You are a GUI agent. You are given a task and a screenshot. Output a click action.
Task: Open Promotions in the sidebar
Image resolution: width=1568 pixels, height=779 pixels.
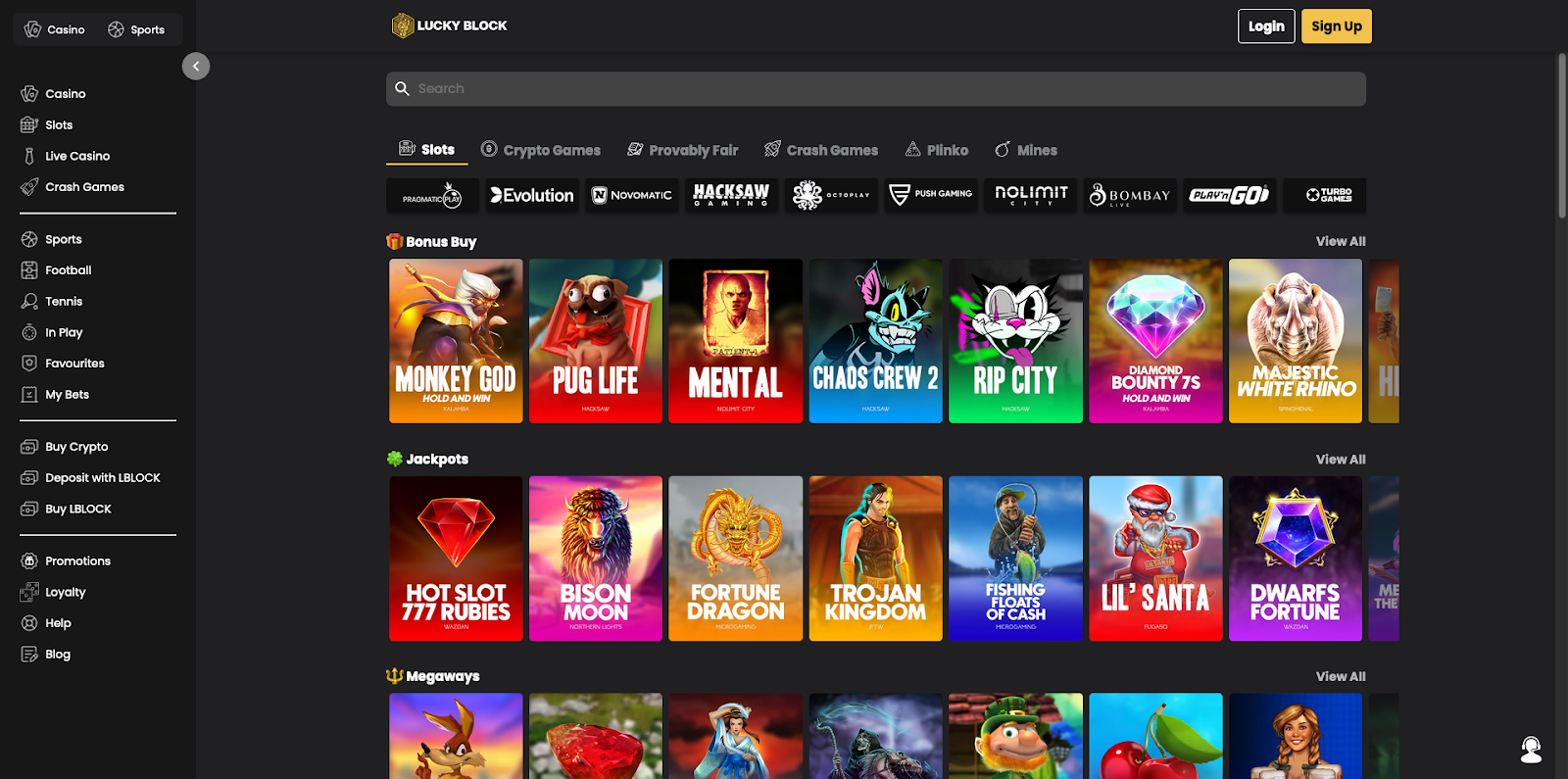coord(66,561)
